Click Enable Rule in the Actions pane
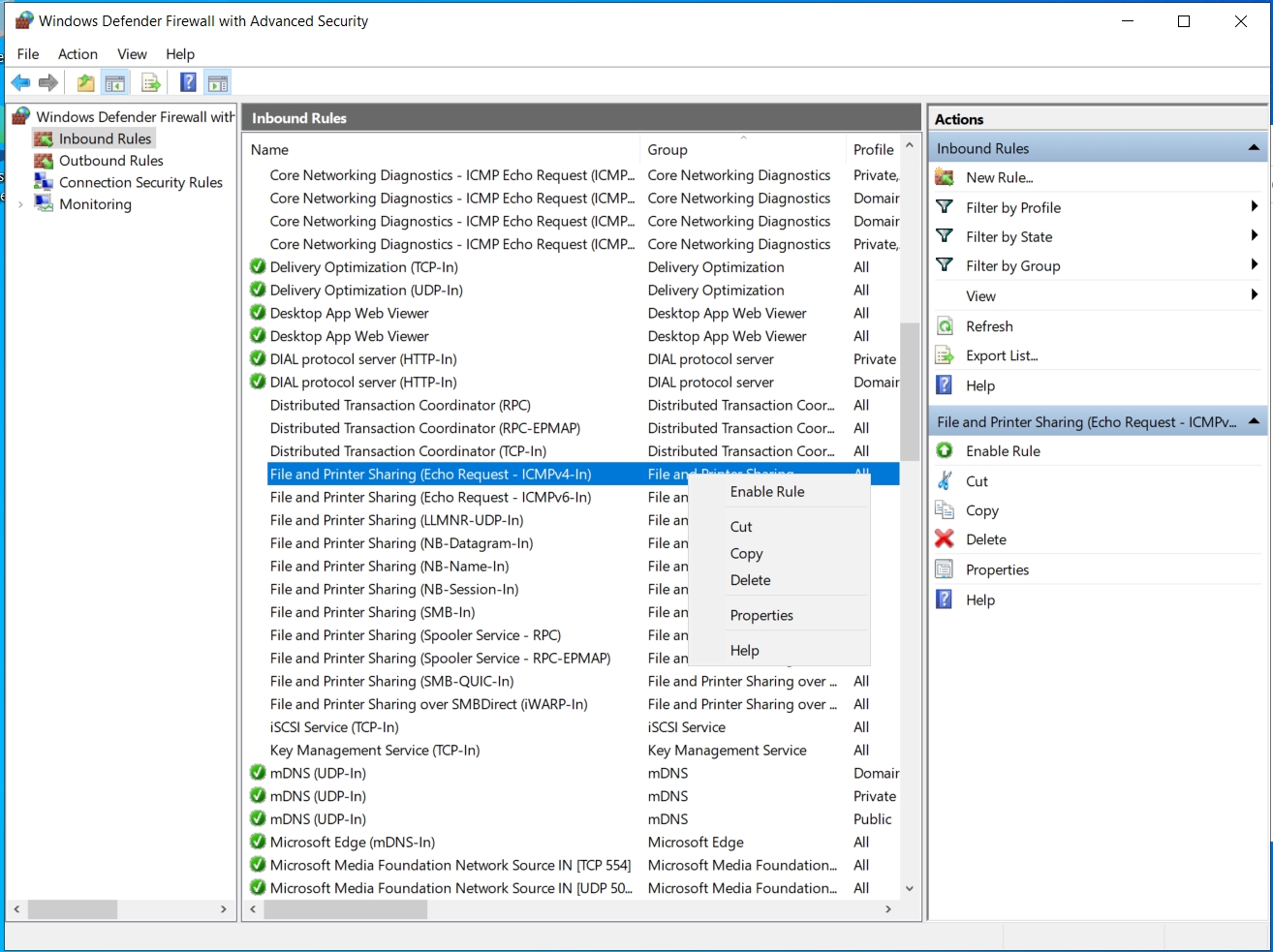Screen dimensions: 1273x952 coord(1003,451)
